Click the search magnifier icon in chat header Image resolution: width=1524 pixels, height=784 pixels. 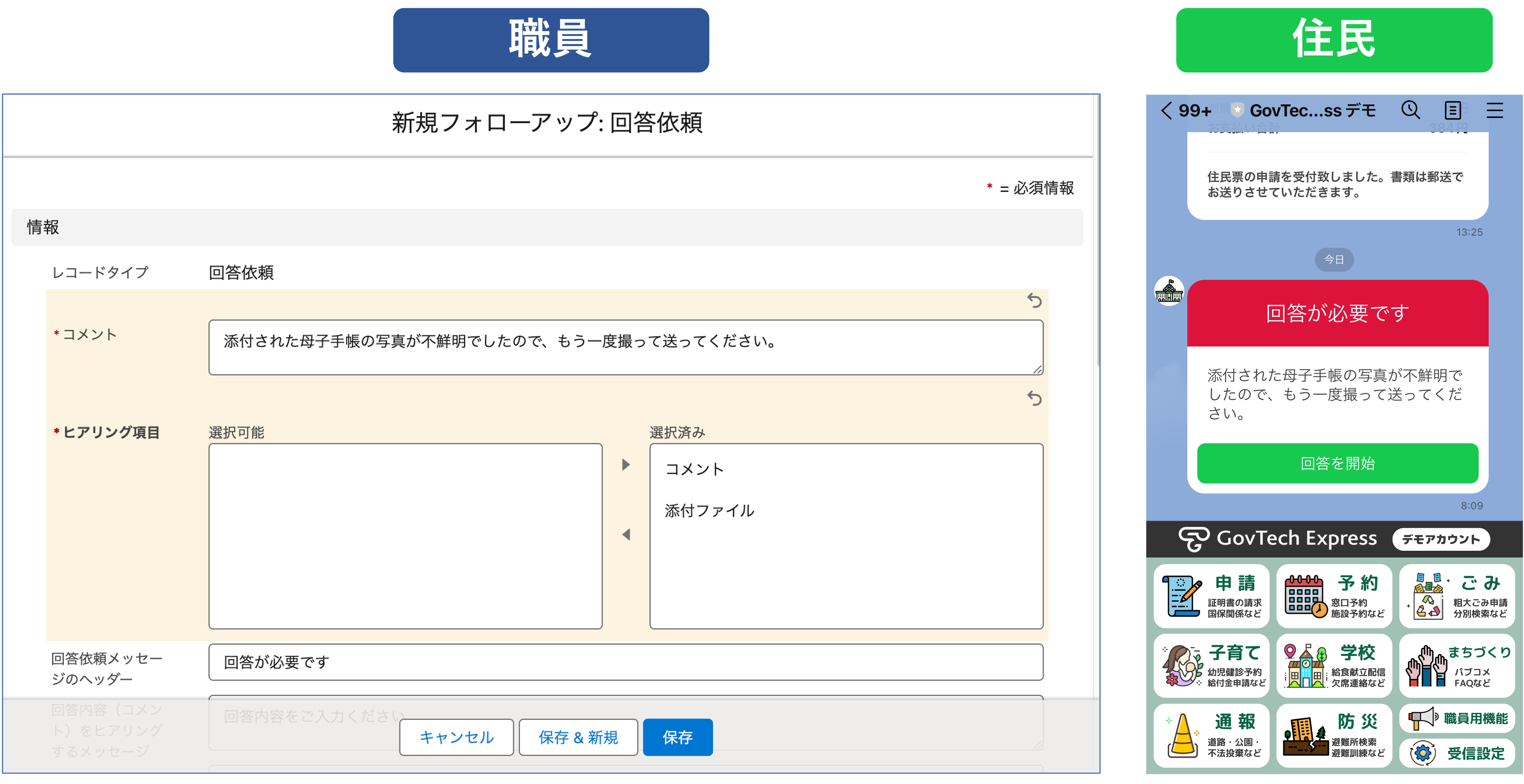coord(1410,110)
